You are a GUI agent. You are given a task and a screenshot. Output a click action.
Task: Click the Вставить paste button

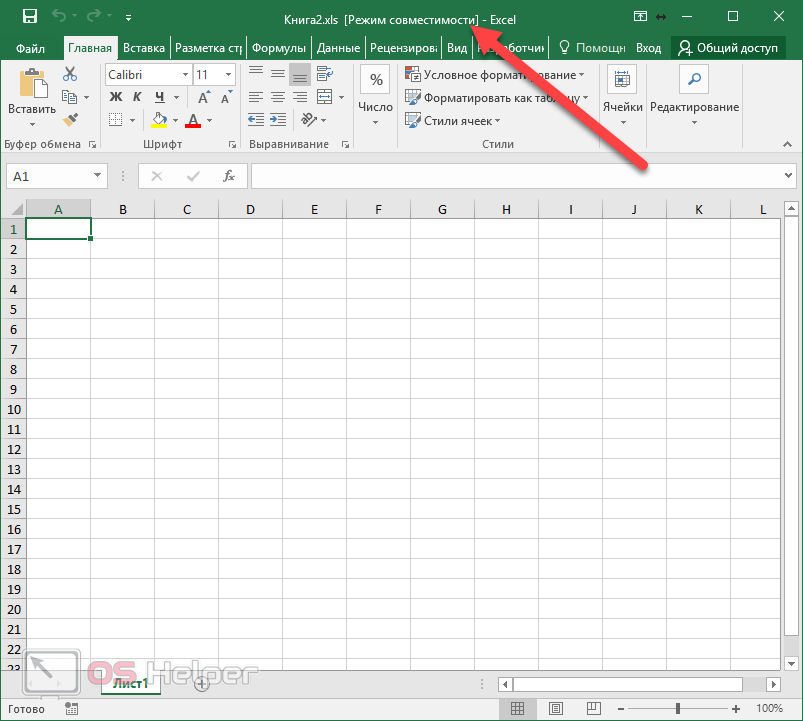click(32, 97)
